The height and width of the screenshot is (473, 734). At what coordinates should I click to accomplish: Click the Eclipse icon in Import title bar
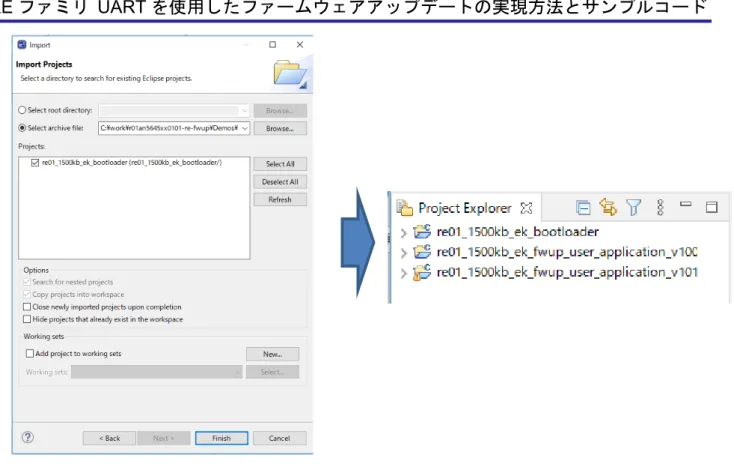click(22, 45)
